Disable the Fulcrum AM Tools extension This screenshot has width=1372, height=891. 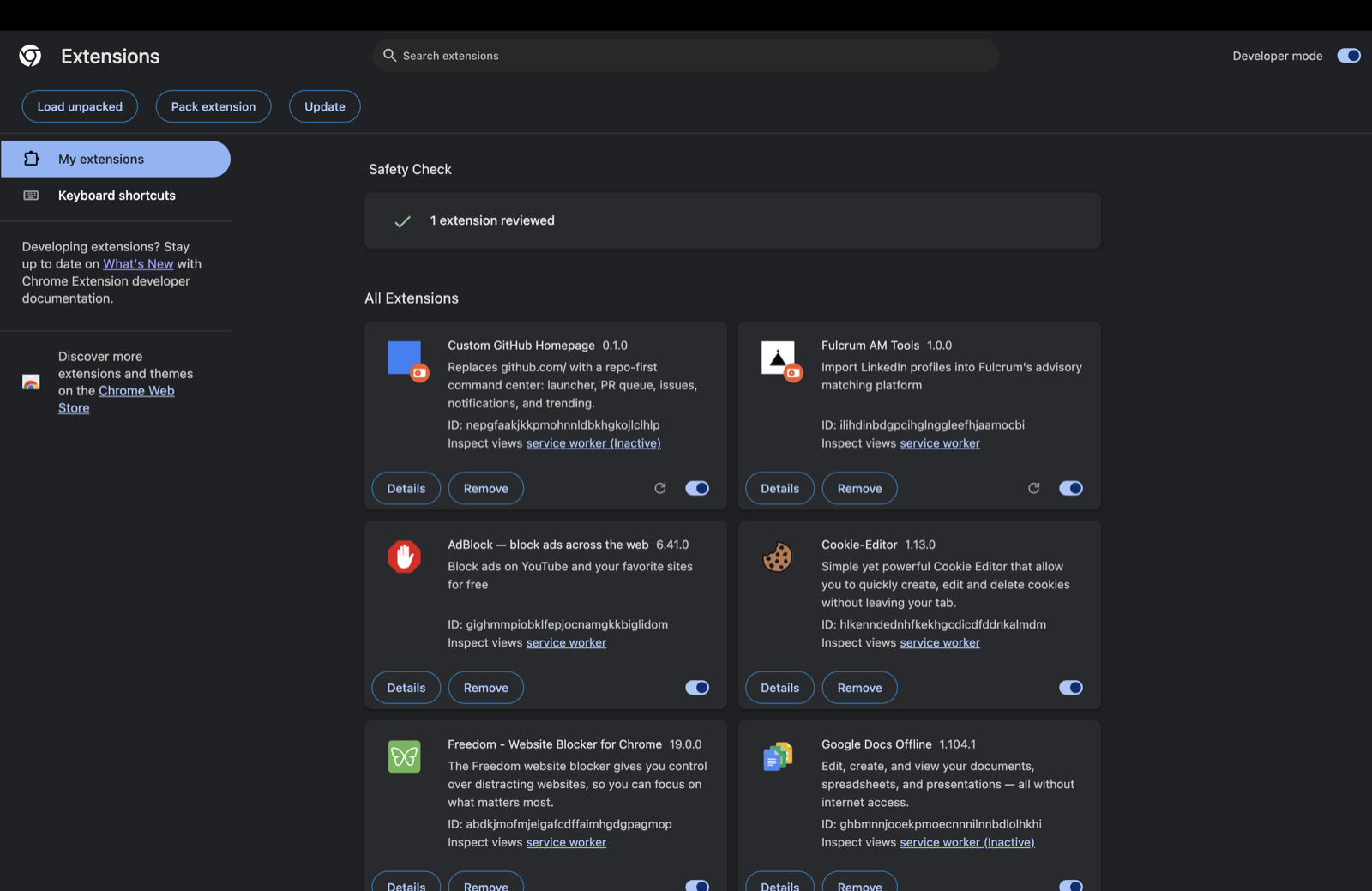point(1071,488)
